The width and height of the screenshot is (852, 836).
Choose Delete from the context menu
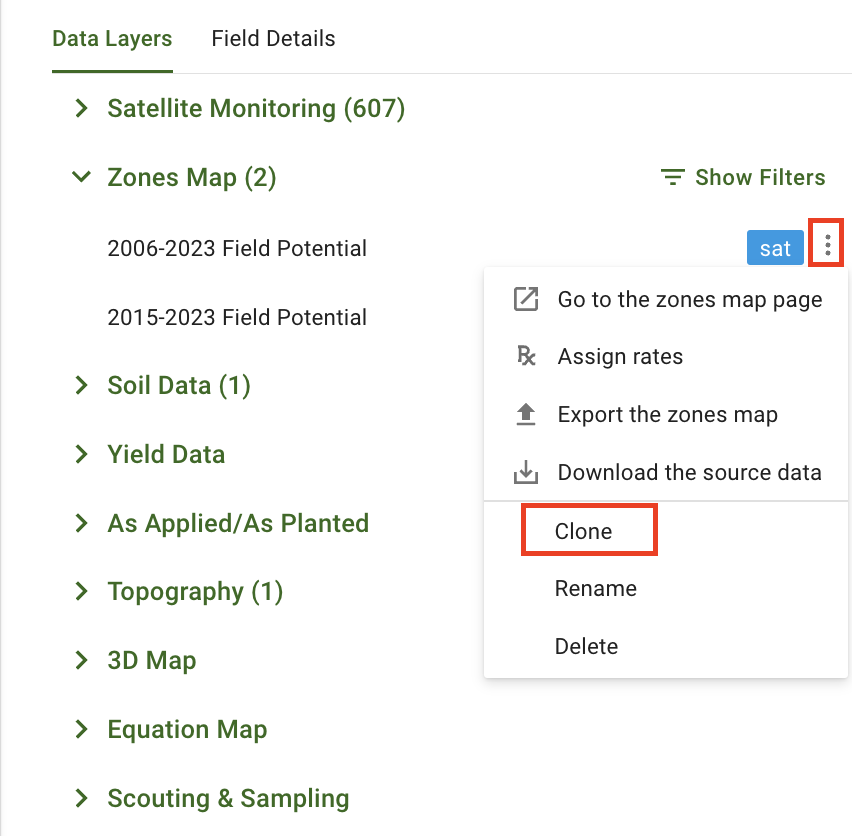[x=587, y=647]
